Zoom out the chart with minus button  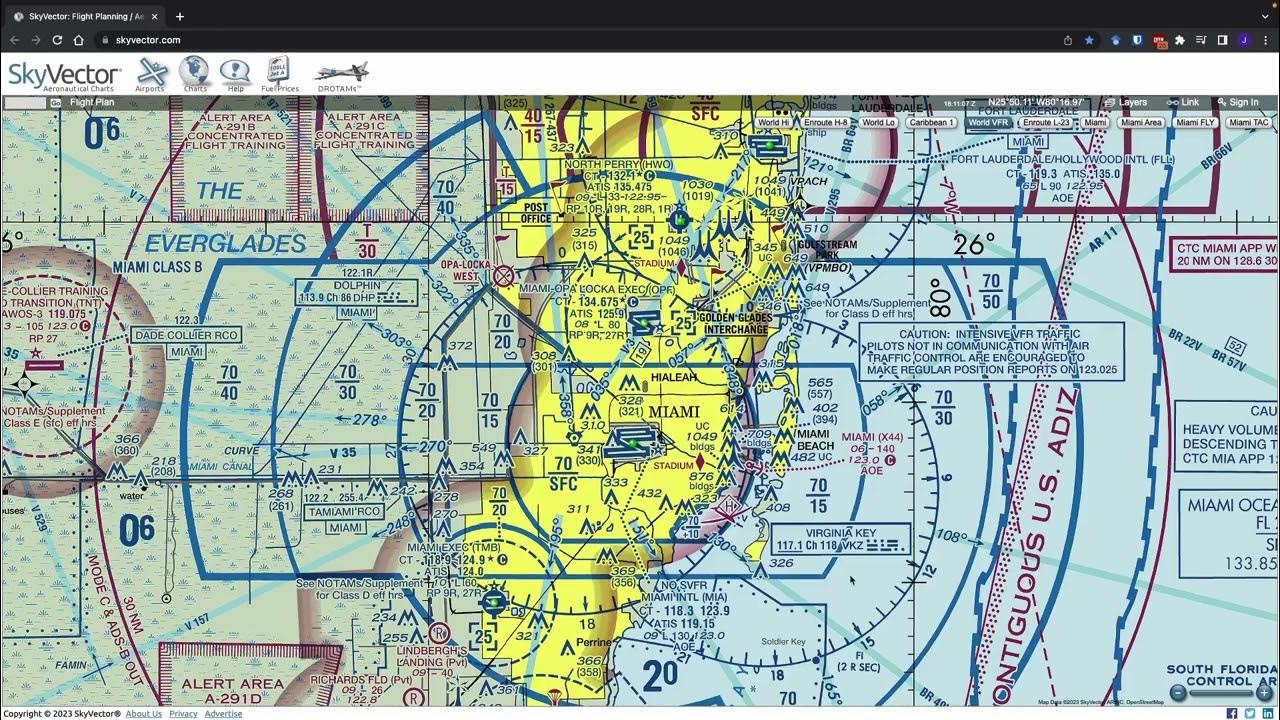(x=1179, y=693)
